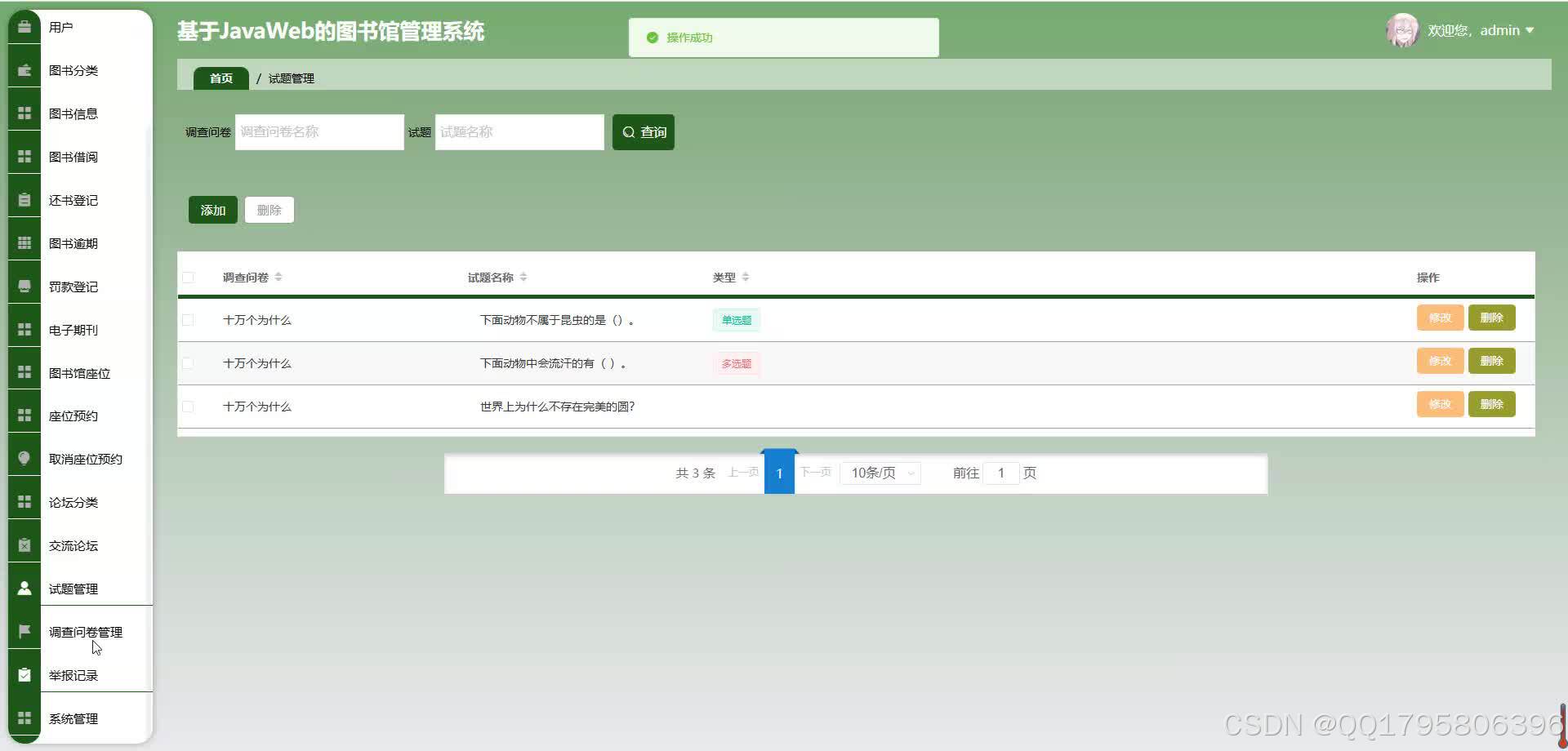Open the 10条/页 page size dropdown

coord(880,473)
